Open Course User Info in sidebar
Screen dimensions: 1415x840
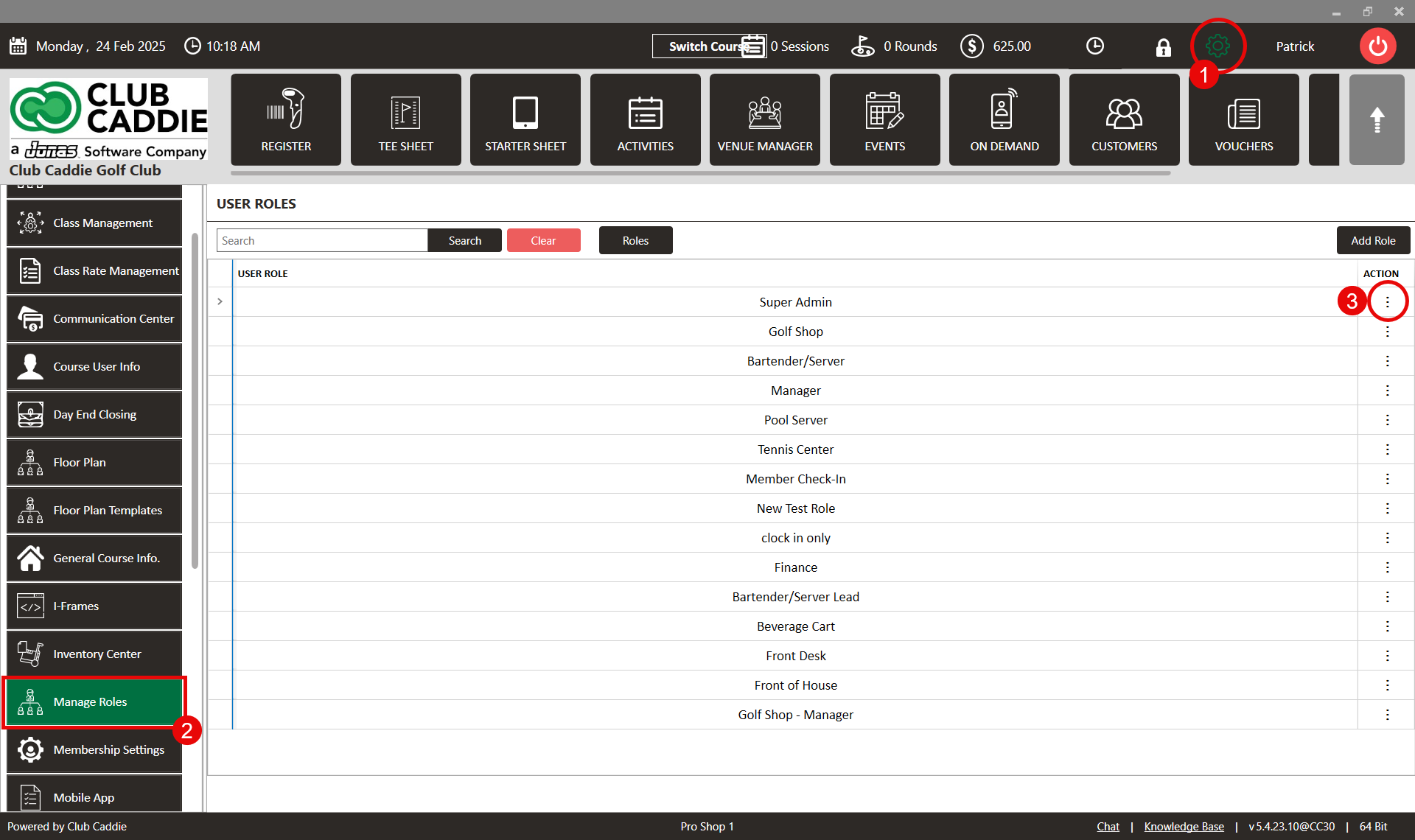94,366
